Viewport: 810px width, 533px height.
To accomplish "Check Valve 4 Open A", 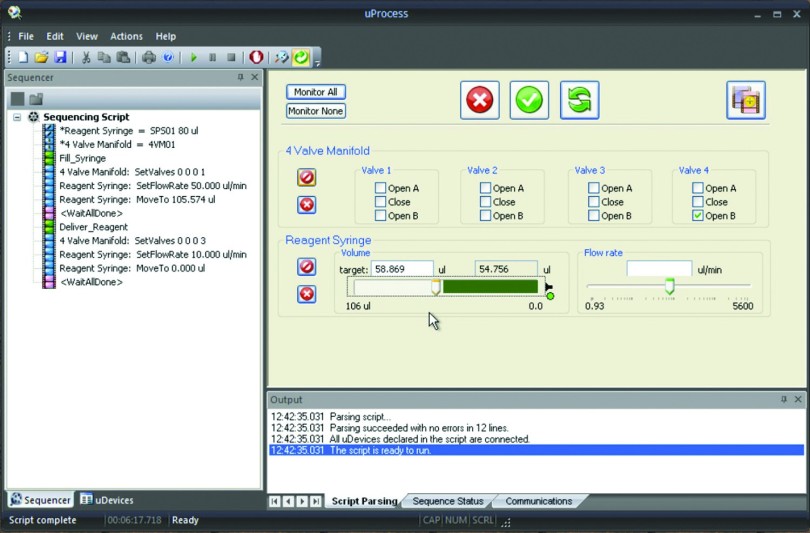I will (x=697, y=187).
